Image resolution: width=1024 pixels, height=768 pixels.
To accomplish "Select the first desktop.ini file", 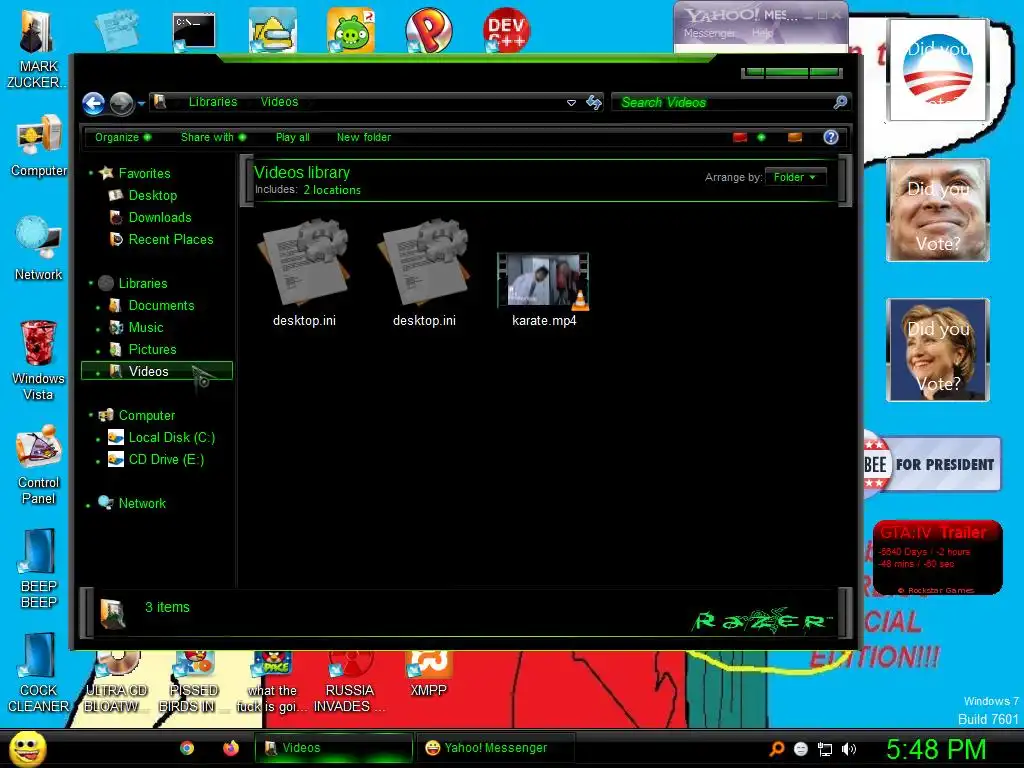I will (x=304, y=274).
